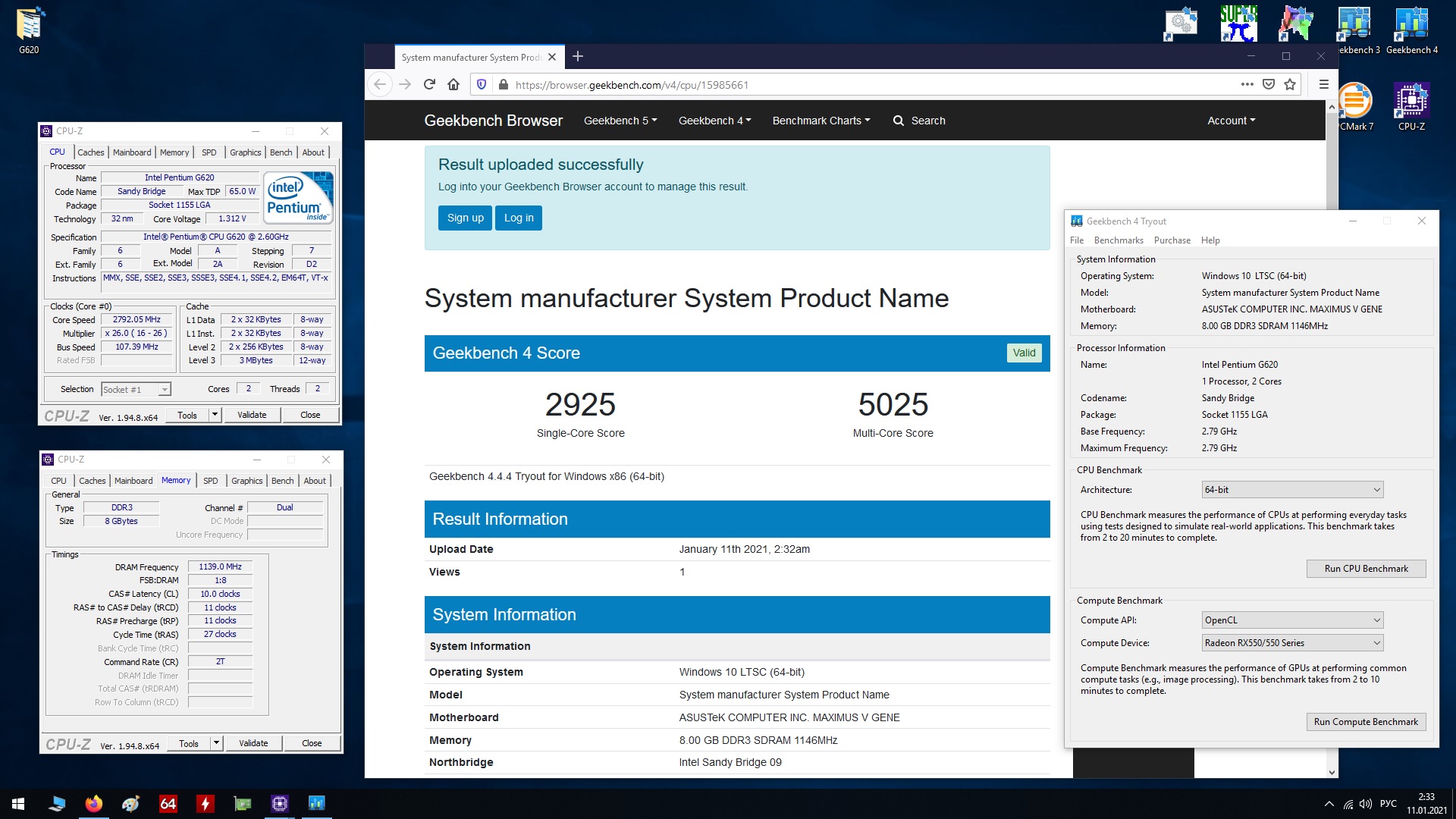Viewport: 1456px width, 819px height.
Task: Open Bench tab in lower CPU-Z window
Action: (283, 481)
